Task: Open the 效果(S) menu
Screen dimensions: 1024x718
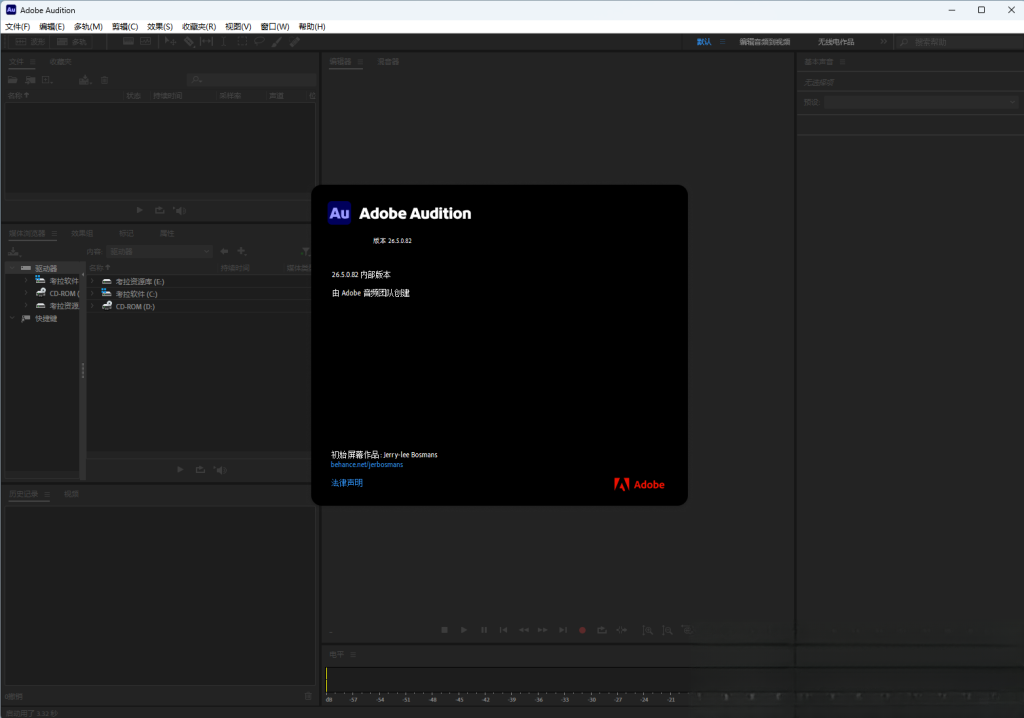Action: coord(160,26)
